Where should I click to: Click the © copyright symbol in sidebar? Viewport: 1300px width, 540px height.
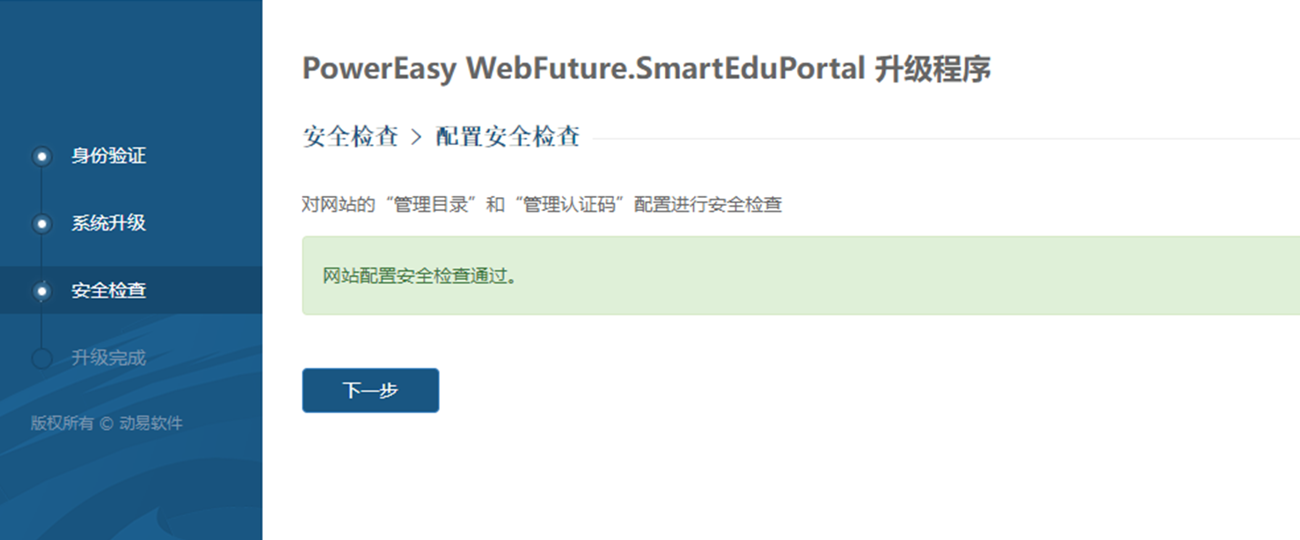pyautogui.click(x=106, y=423)
